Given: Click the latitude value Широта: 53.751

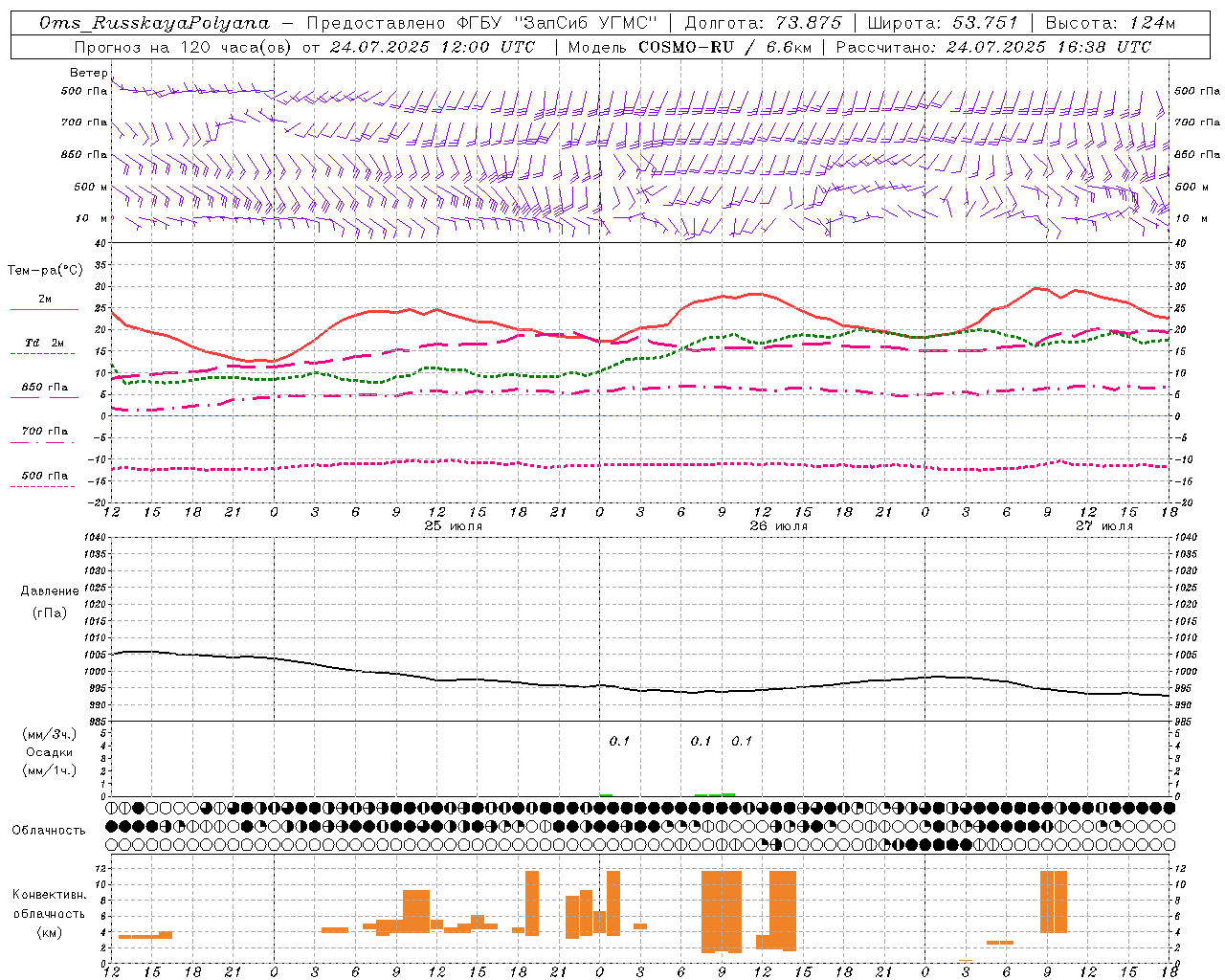Looking at the screenshot, I should pos(942,23).
